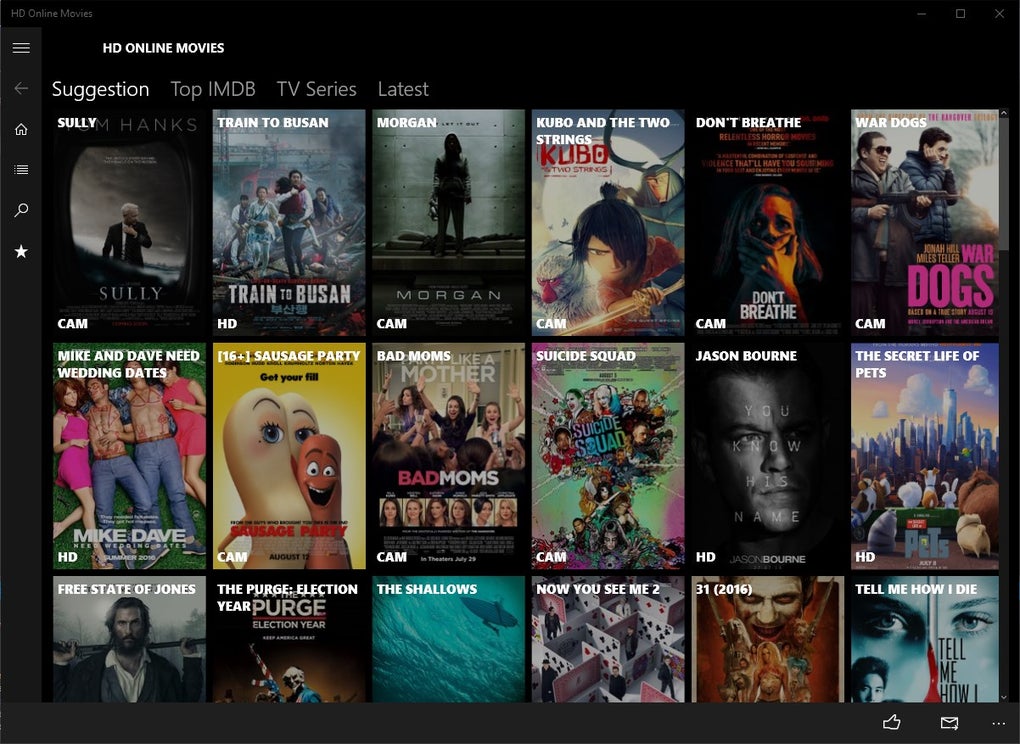
Task: Open the 31 (2016) poster
Action: pos(768,639)
